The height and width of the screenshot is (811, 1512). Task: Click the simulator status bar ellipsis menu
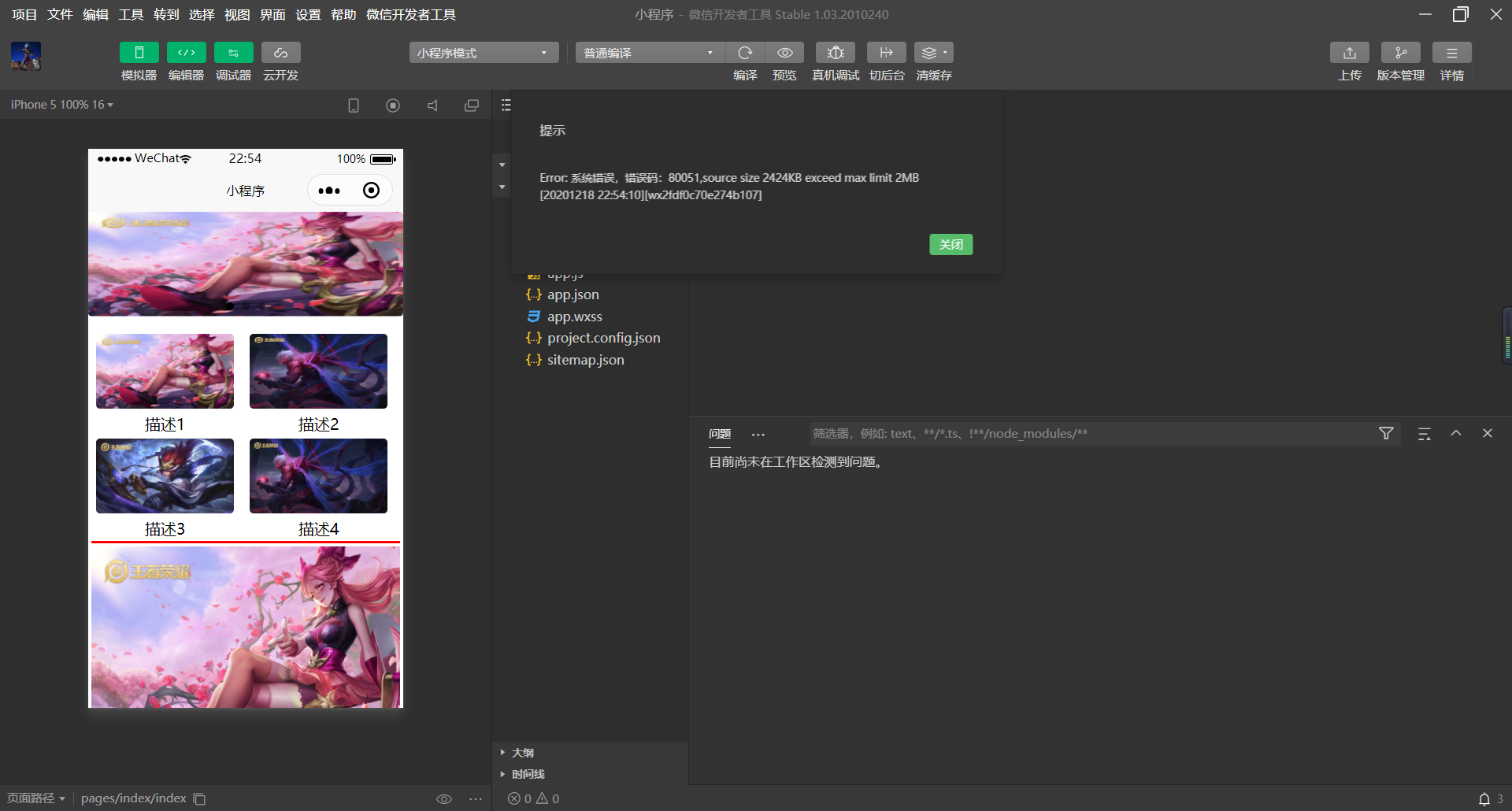476,799
